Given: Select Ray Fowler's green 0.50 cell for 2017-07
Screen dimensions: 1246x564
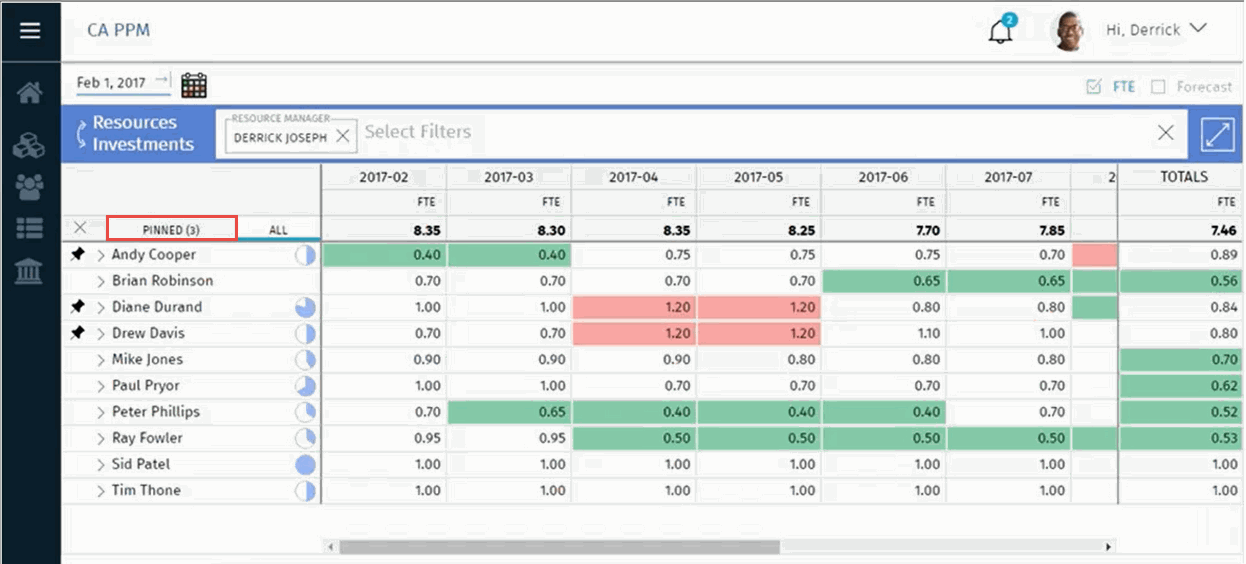Looking at the screenshot, I should (x=1008, y=438).
